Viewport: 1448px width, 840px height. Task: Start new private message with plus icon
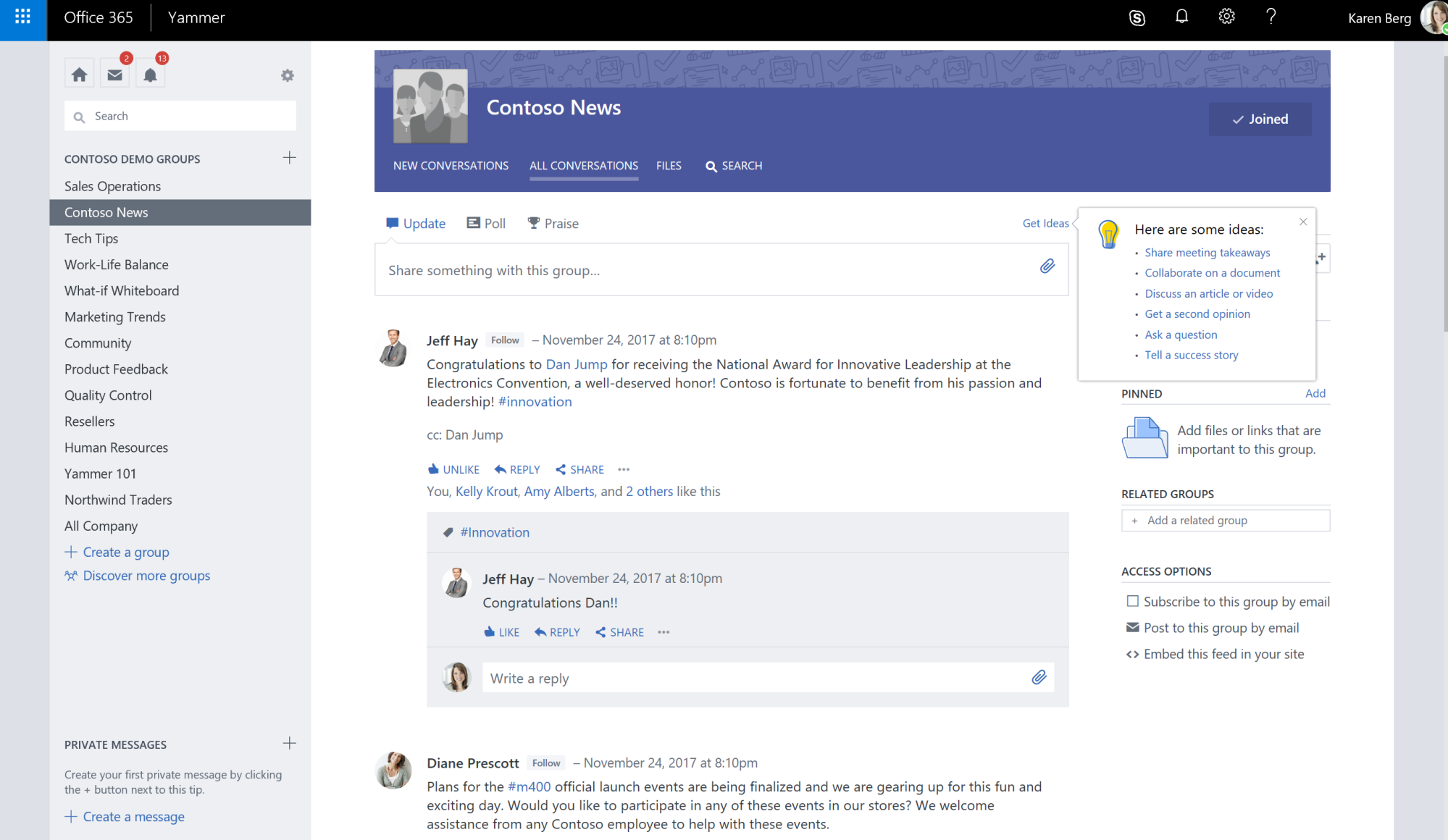pos(289,743)
